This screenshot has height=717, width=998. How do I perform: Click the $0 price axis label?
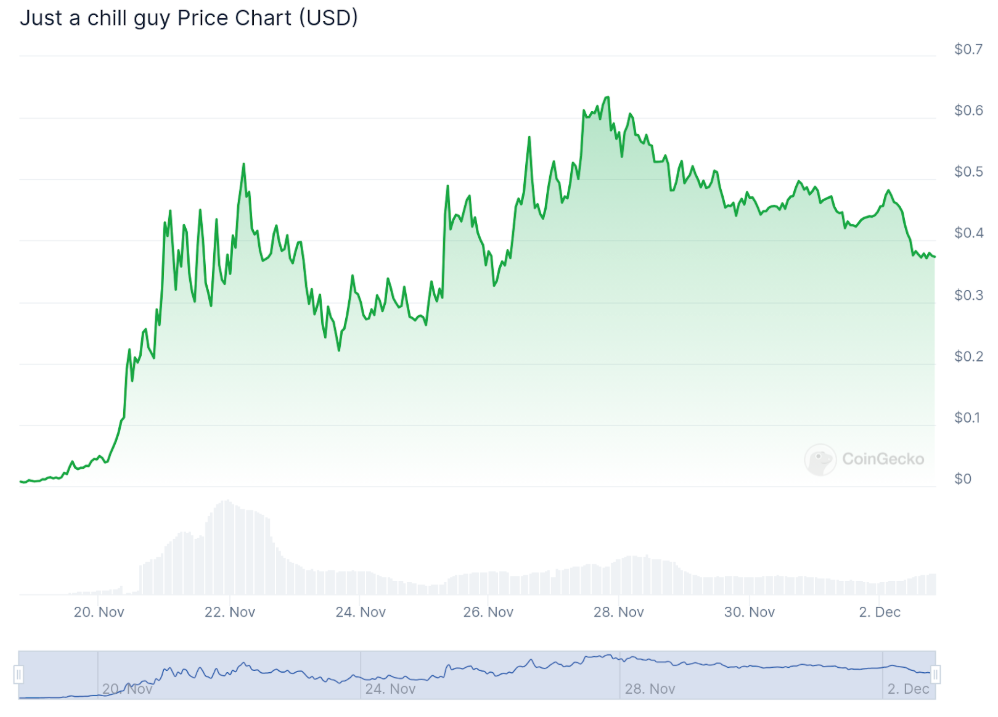click(962, 478)
